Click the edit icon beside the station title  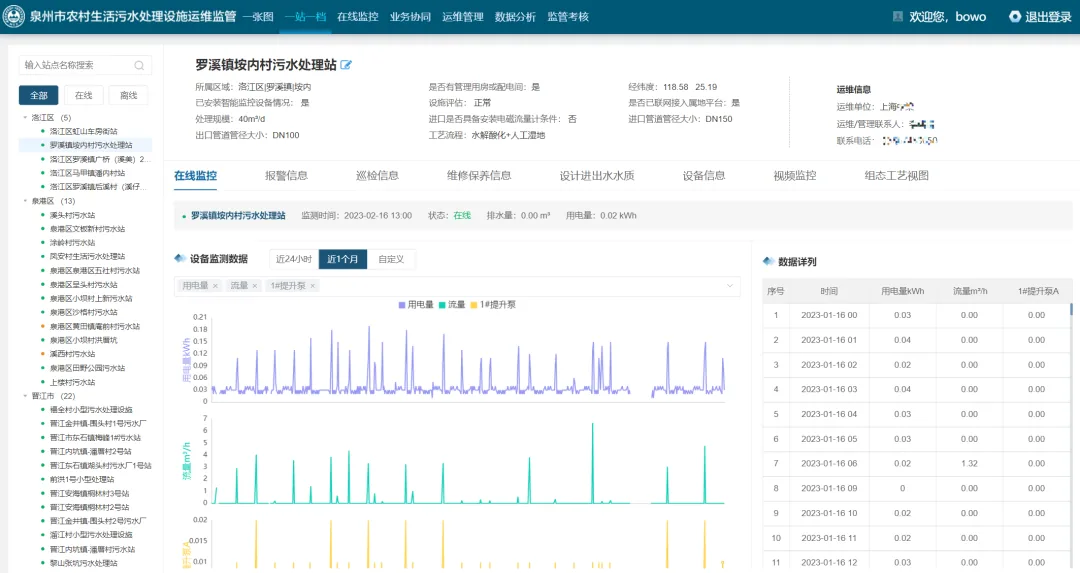(346, 65)
